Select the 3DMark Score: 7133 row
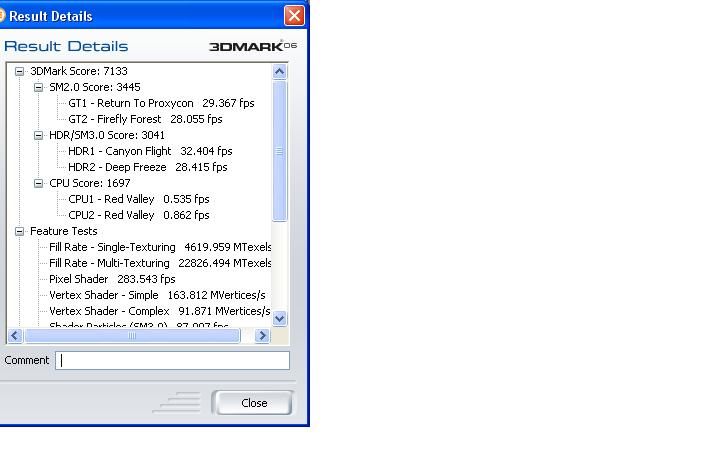 (x=79, y=71)
